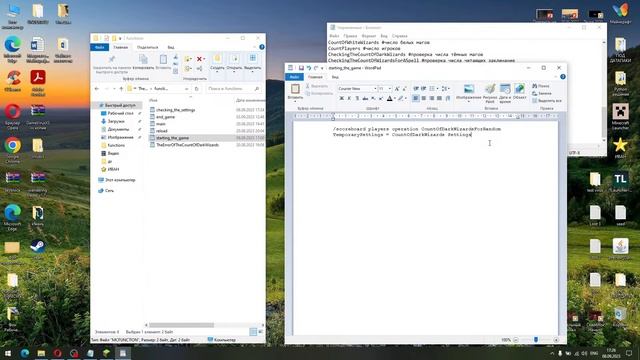Click Zoom out minus in WordPad status bar

(x=516, y=340)
